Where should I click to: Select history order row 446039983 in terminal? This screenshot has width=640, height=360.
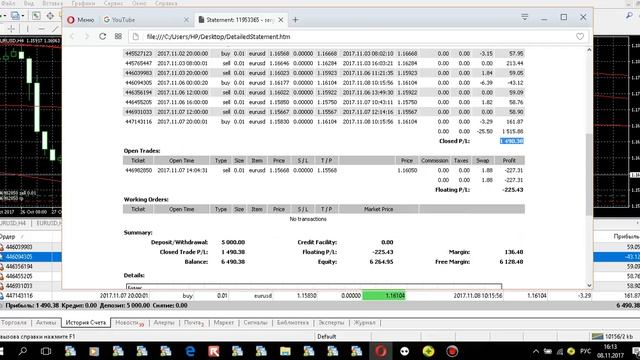(31, 247)
